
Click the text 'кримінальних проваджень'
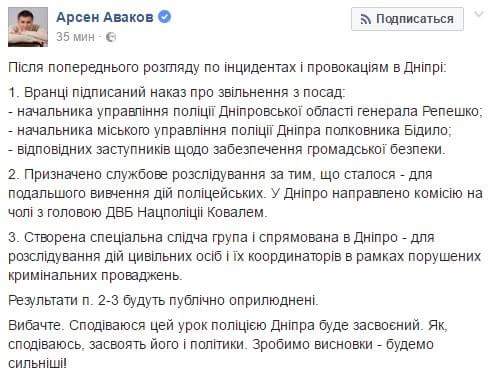click(x=95, y=276)
